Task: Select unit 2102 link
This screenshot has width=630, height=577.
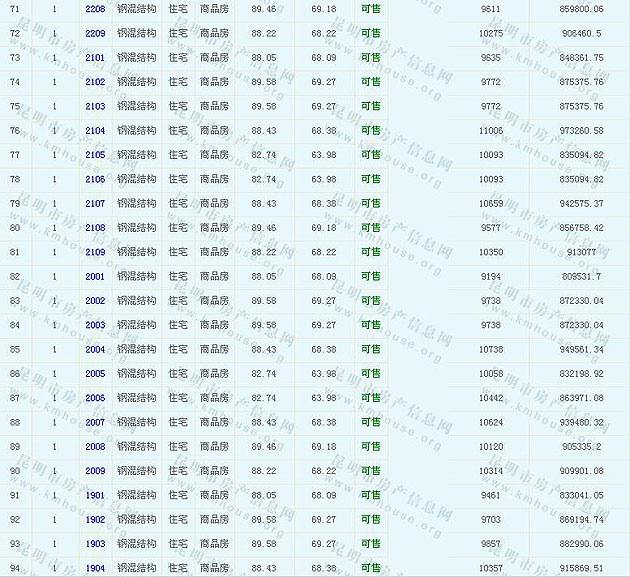Action: [x=95, y=82]
